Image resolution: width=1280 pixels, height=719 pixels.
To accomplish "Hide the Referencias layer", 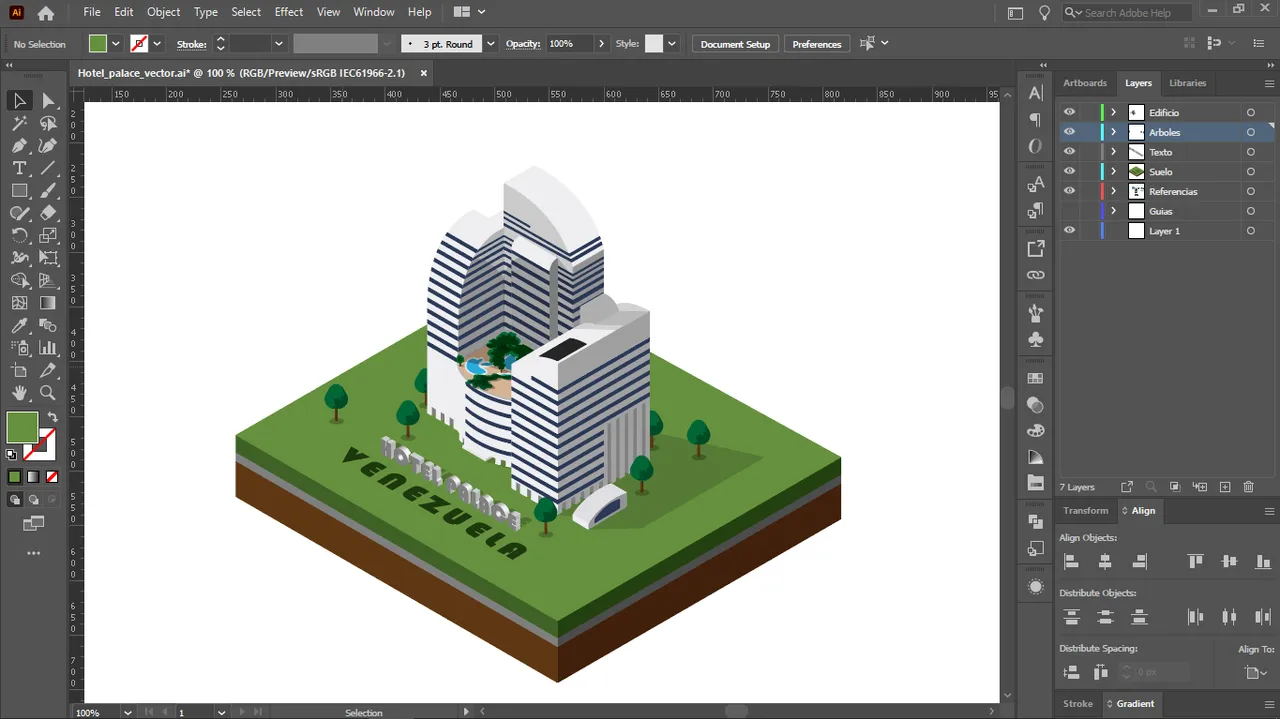I will click(x=1069, y=191).
